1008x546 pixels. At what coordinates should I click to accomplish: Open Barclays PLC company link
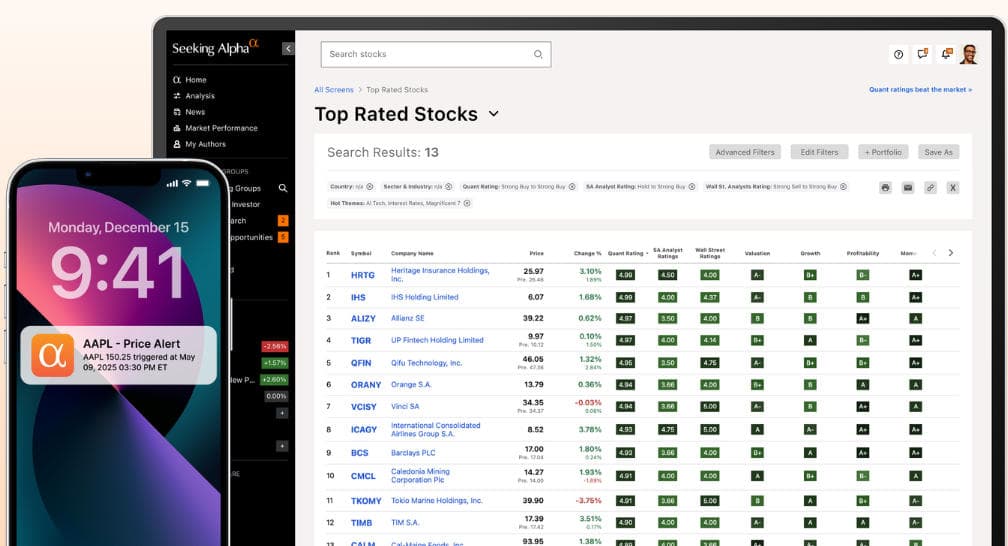[413, 453]
